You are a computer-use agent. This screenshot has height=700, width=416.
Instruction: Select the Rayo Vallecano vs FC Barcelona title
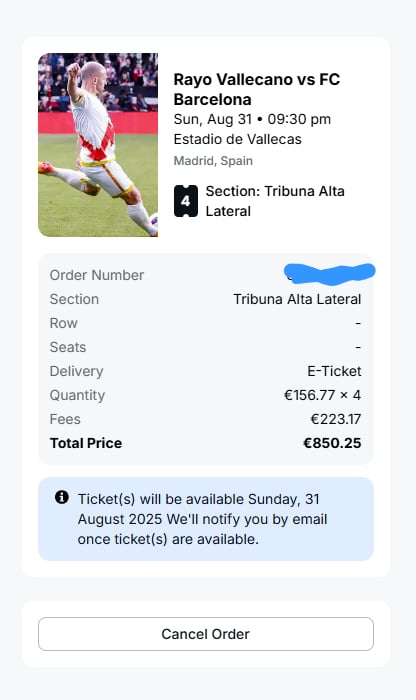257,89
